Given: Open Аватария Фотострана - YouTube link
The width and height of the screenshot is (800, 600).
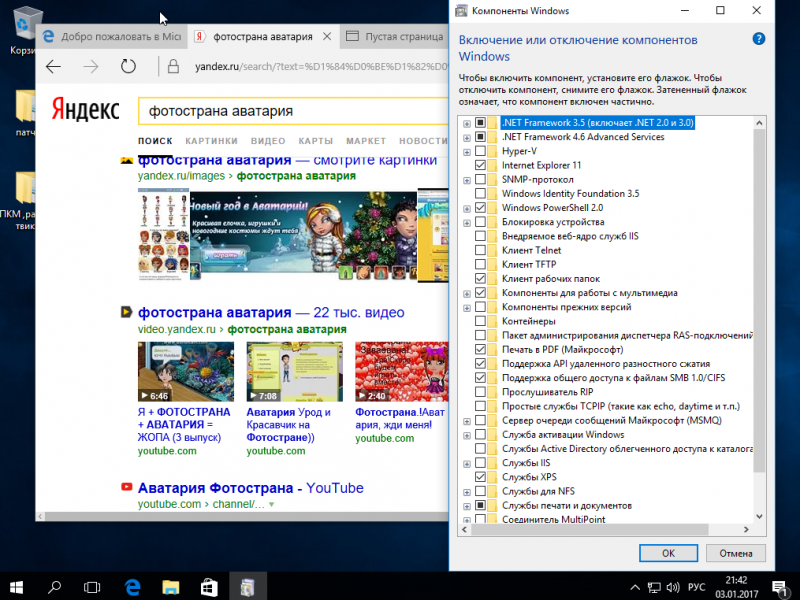Looking at the screenshot, I should [251, 488].
